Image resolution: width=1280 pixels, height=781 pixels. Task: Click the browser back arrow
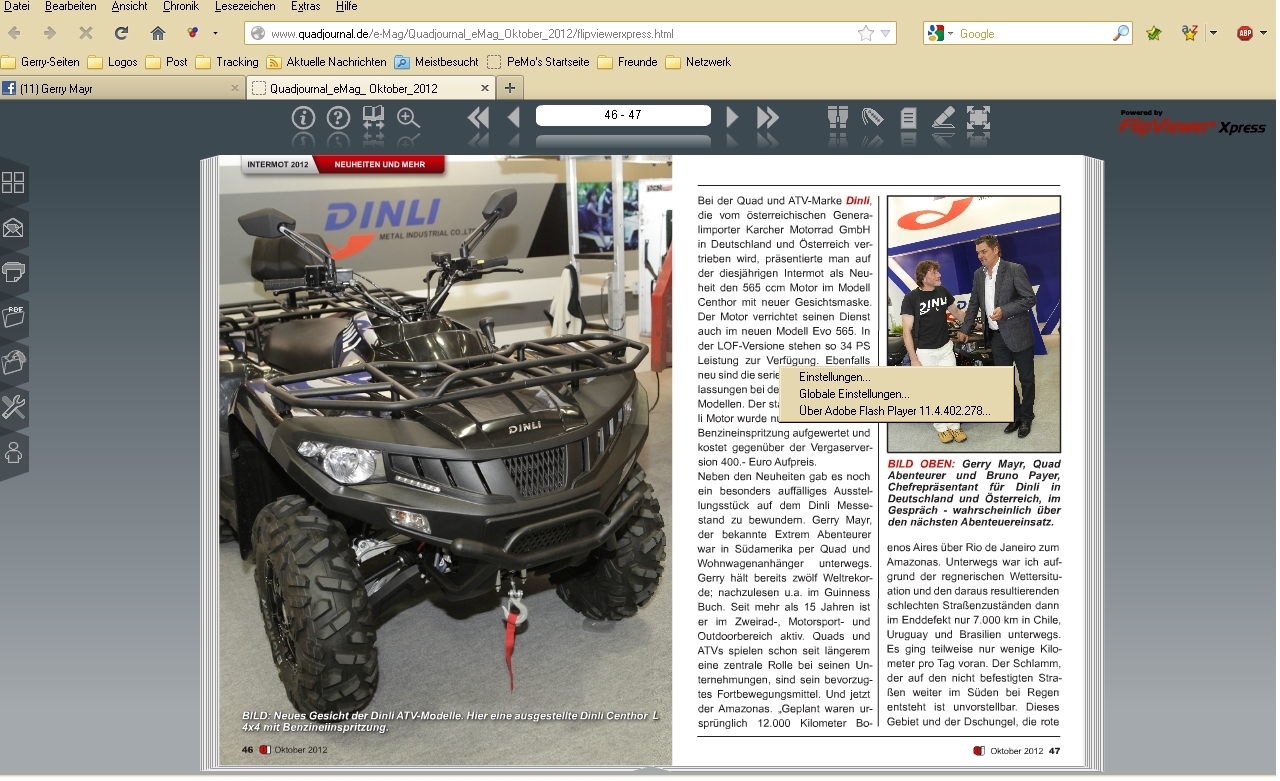click(x=15, y=33)
